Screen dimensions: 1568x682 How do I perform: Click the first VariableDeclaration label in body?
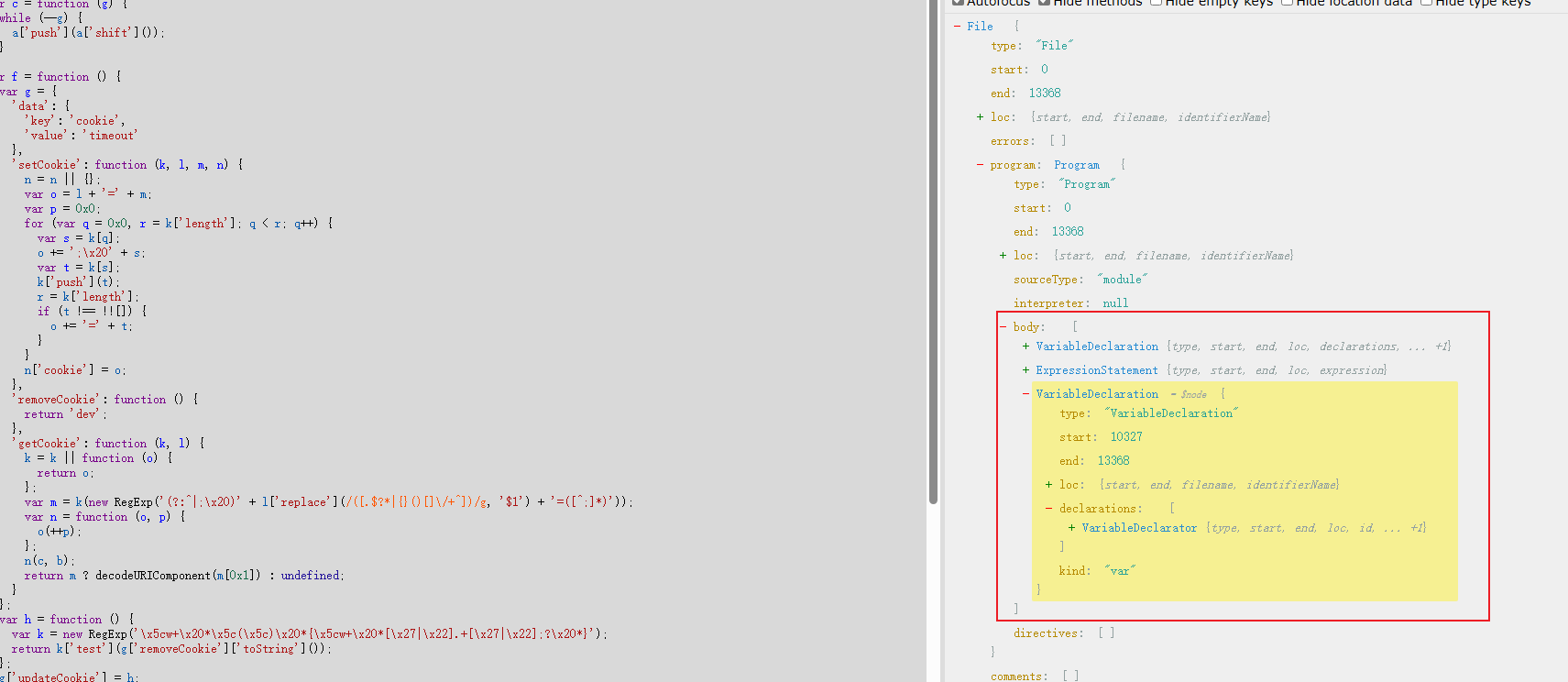1097,346
